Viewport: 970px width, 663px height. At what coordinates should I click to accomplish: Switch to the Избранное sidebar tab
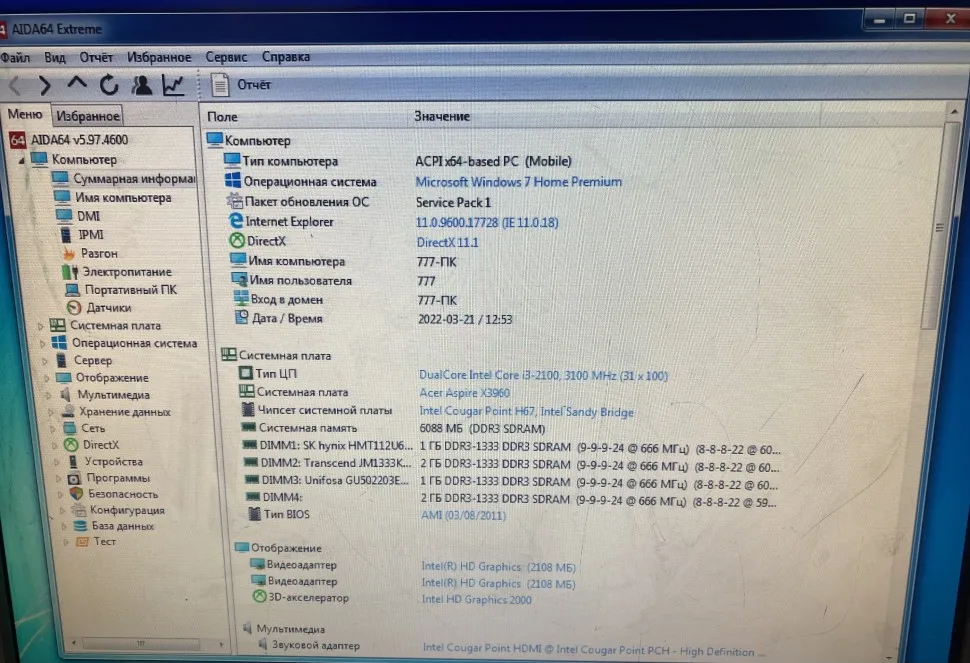click(x=87, y=116)
